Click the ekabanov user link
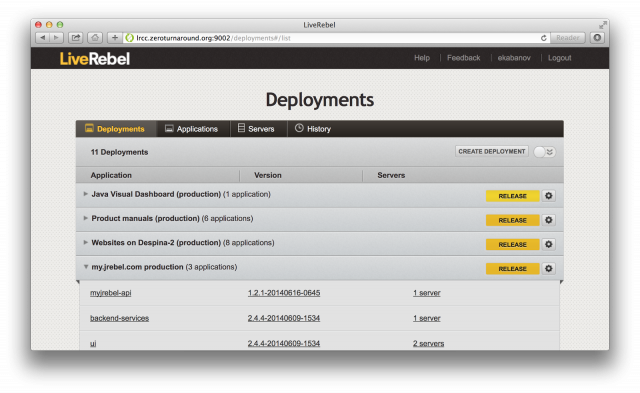Viewport: 640px width, 393px height. coord(514,58)
